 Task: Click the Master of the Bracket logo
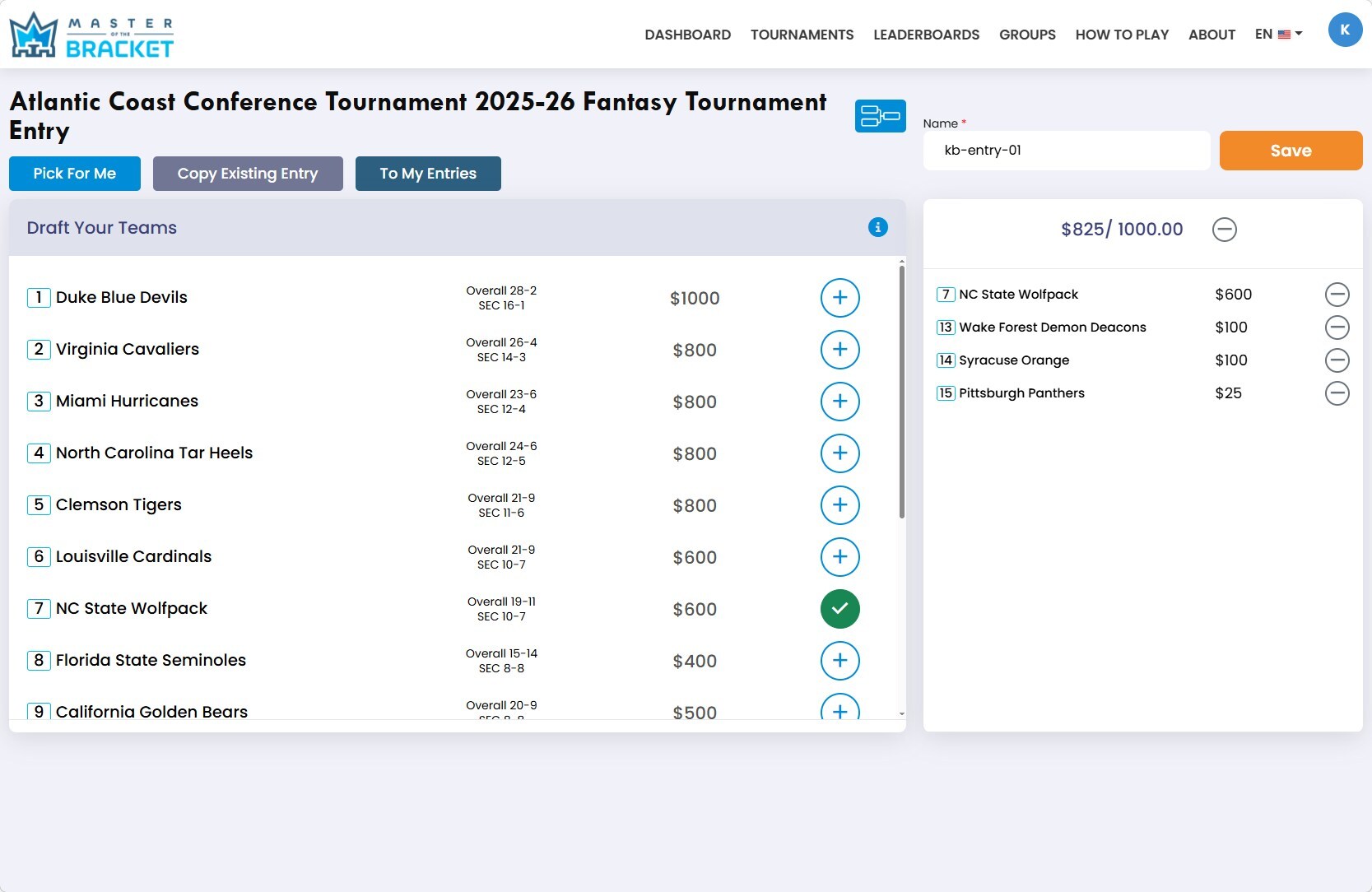[91, 34]
